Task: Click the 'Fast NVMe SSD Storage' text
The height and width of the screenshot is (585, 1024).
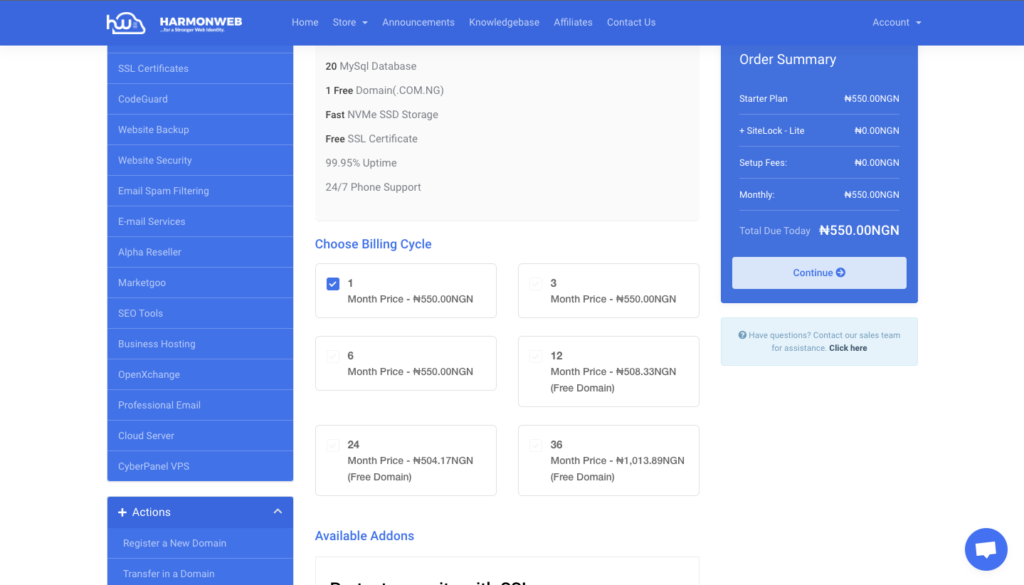Action: click(x=382, y=115)
